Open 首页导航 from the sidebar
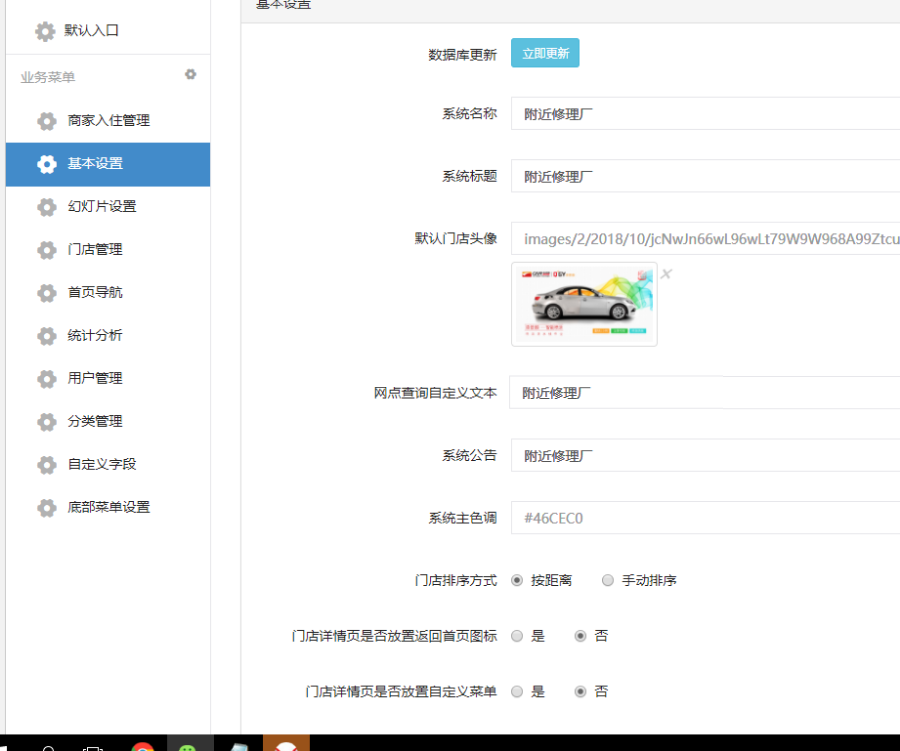The width and height of the screenshot is (900, 751). [x=95, y=293]
